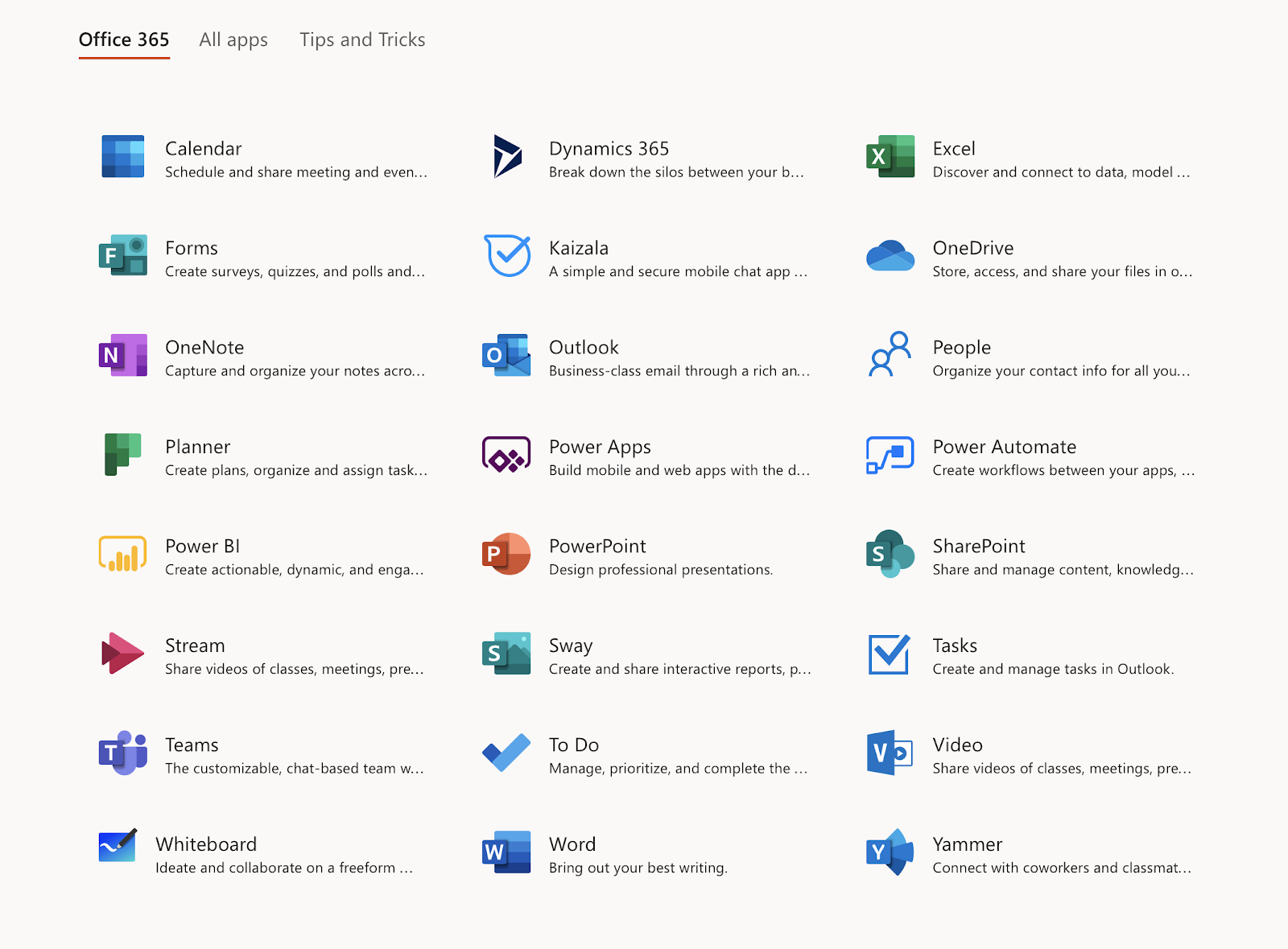Click the Word app name text
Viewport: 1288px width, 949px height.
572,844
